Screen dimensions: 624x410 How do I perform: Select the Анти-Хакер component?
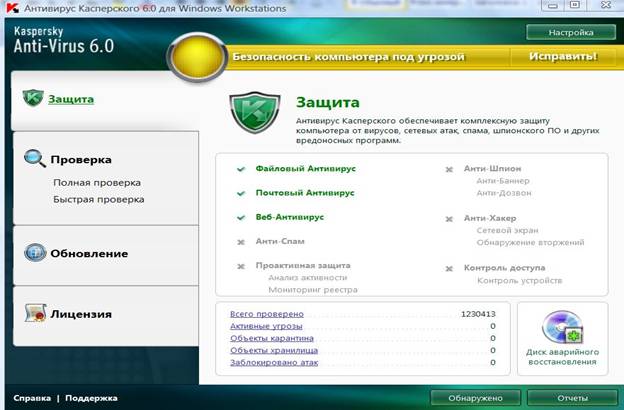point(490,219)
